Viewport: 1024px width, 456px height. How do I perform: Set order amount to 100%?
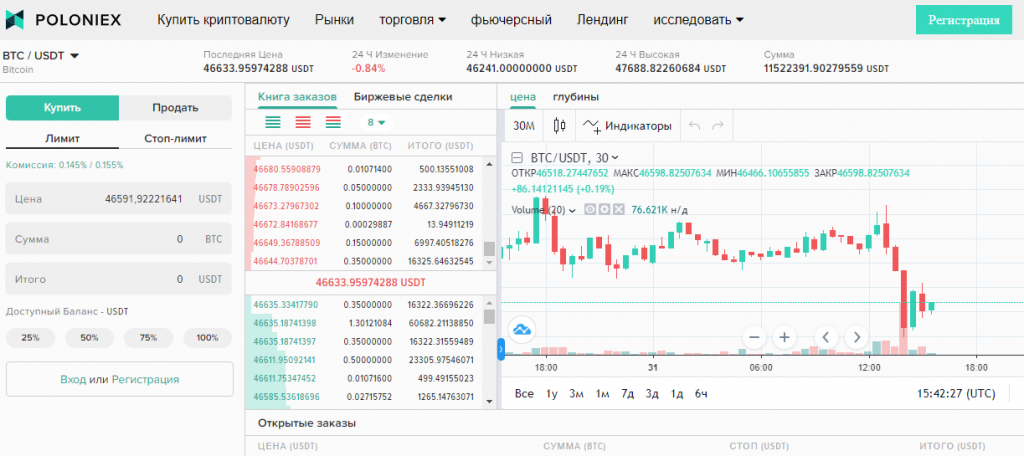tap(208, 338)
